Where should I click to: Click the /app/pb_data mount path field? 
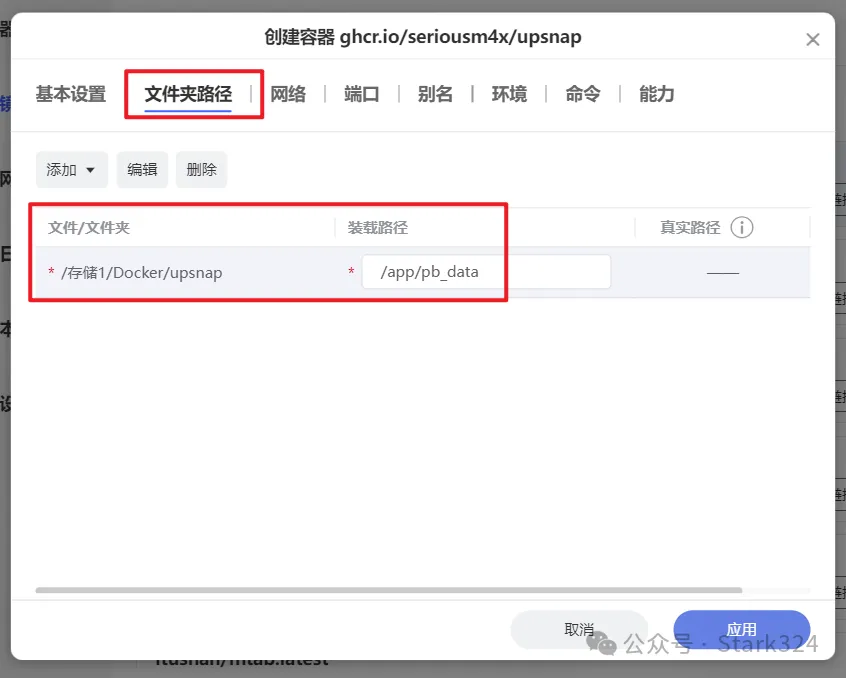click(x=486, y=272)
